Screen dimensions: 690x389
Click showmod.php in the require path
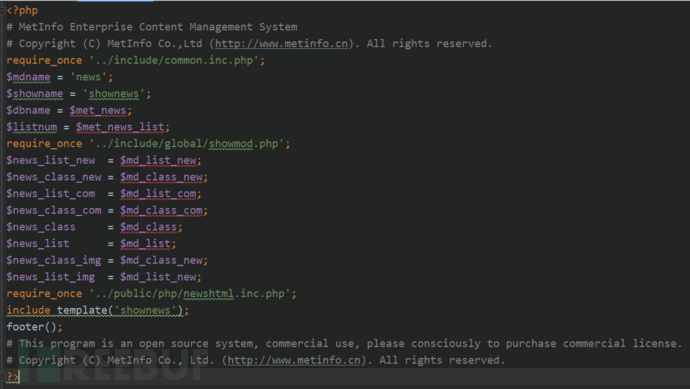243,144
